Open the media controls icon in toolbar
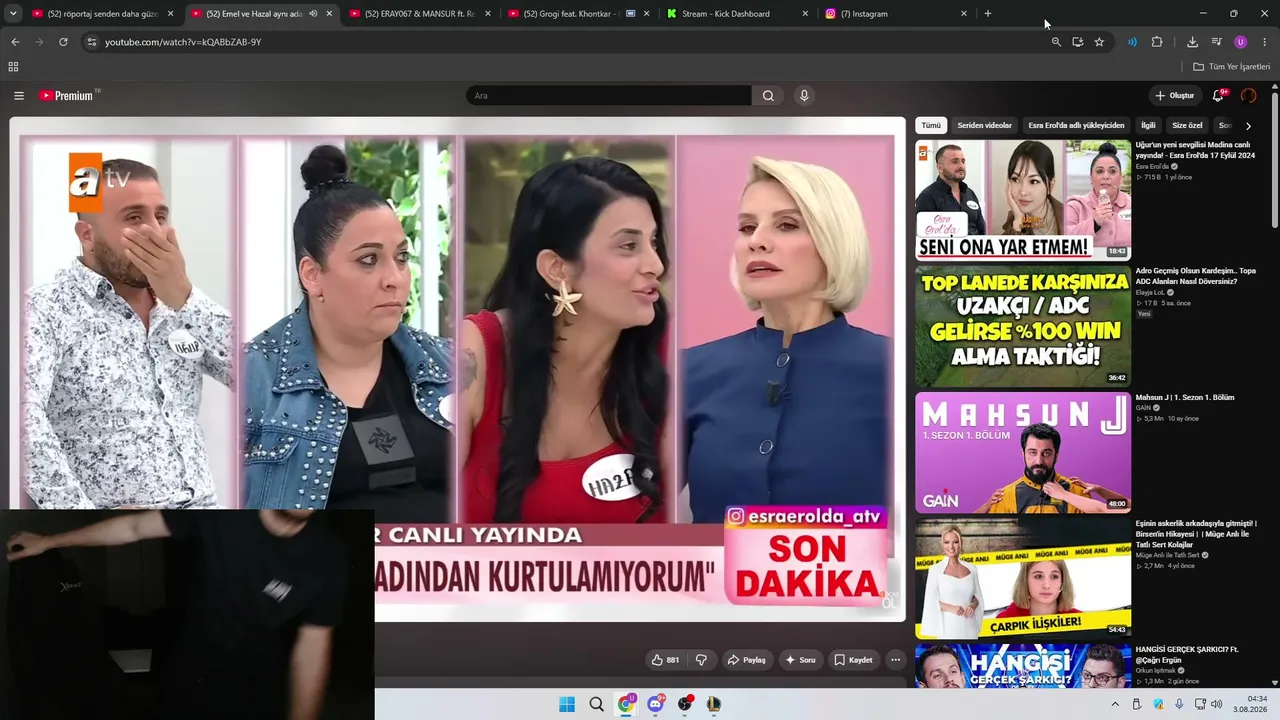1280x720 pixels. (x=1216, y=42)
